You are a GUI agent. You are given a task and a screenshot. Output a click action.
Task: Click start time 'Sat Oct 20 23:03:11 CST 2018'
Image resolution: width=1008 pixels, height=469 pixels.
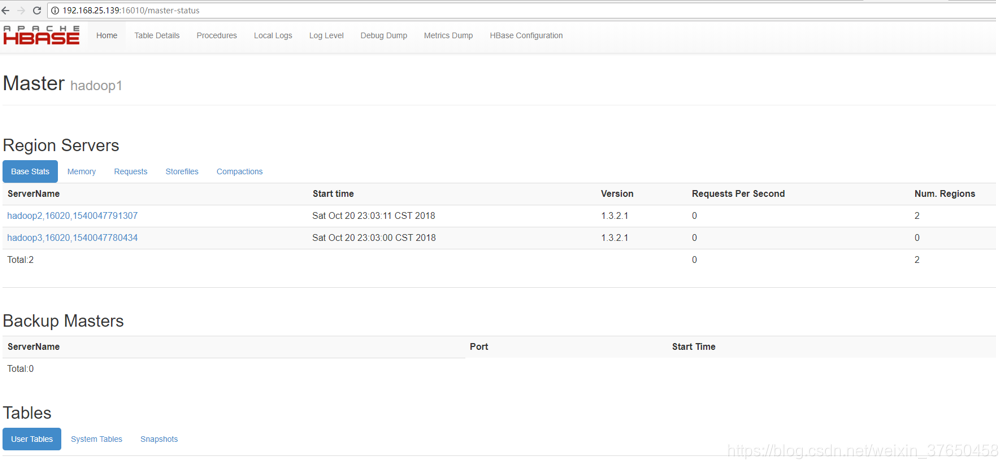coord(374,216)
